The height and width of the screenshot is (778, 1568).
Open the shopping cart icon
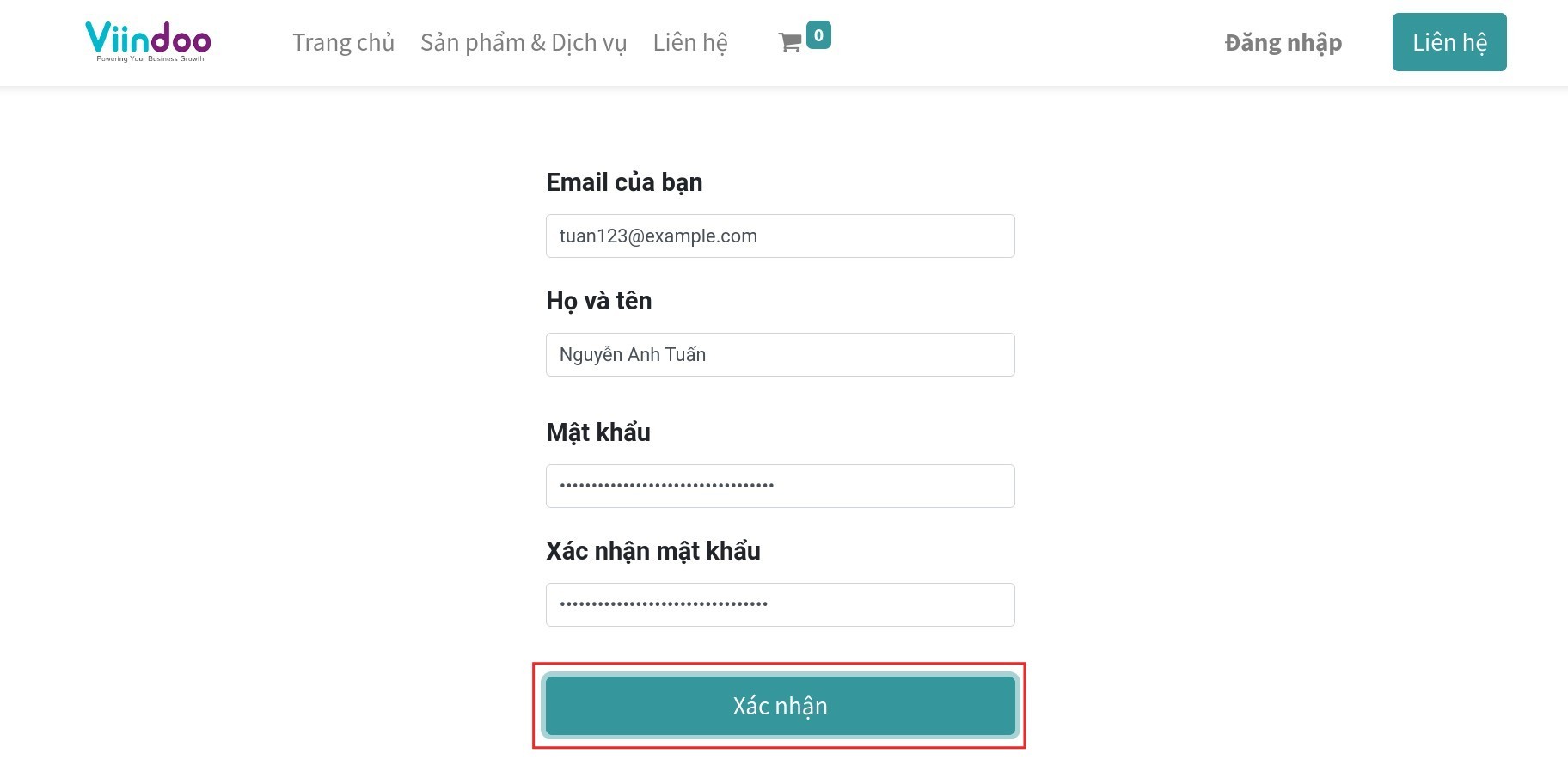[789, 42]
